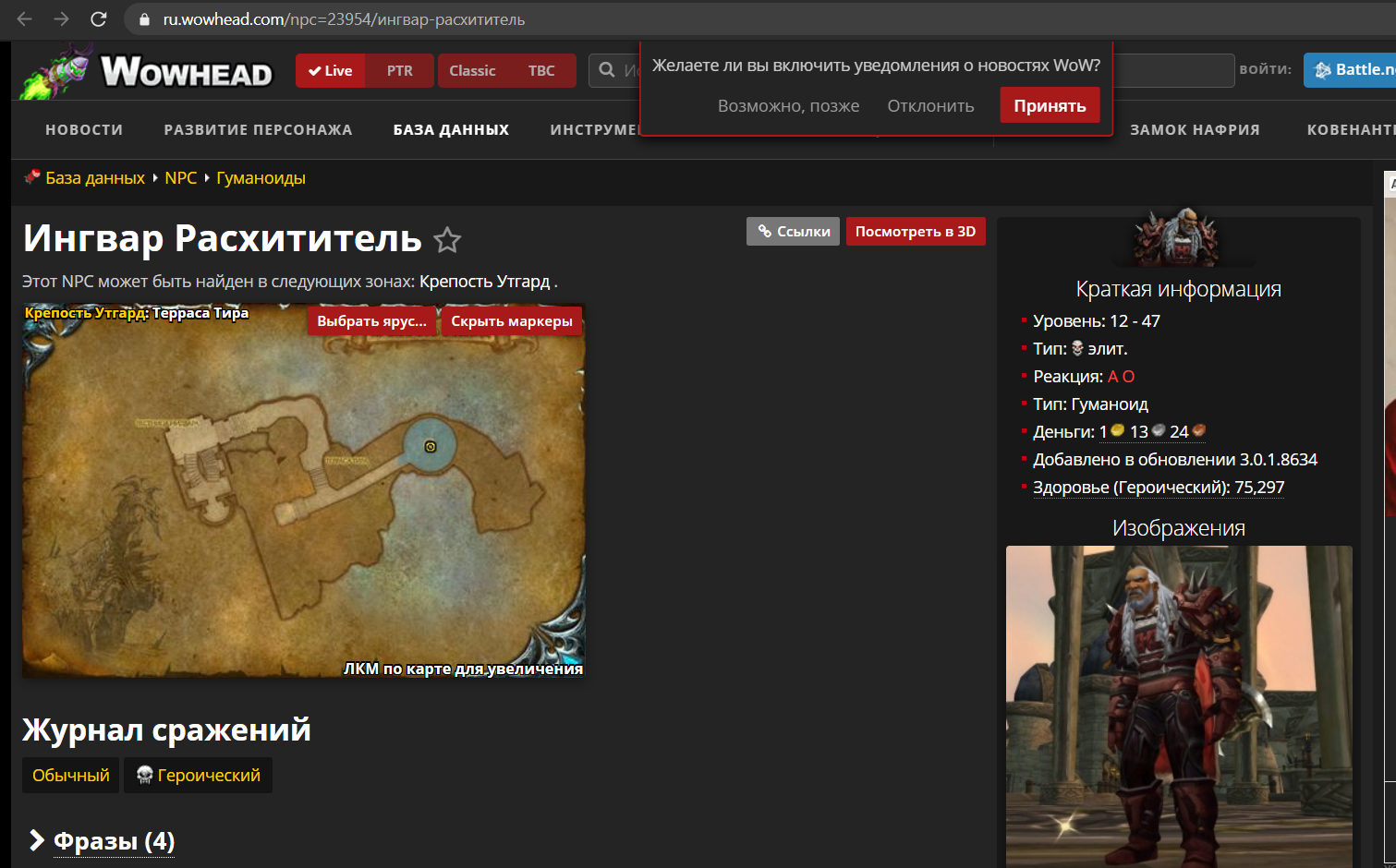The height and width of the screenshot is (868, 1396).
Task: Click the silver coin icon in Деньги
Action: [1159, 430]
